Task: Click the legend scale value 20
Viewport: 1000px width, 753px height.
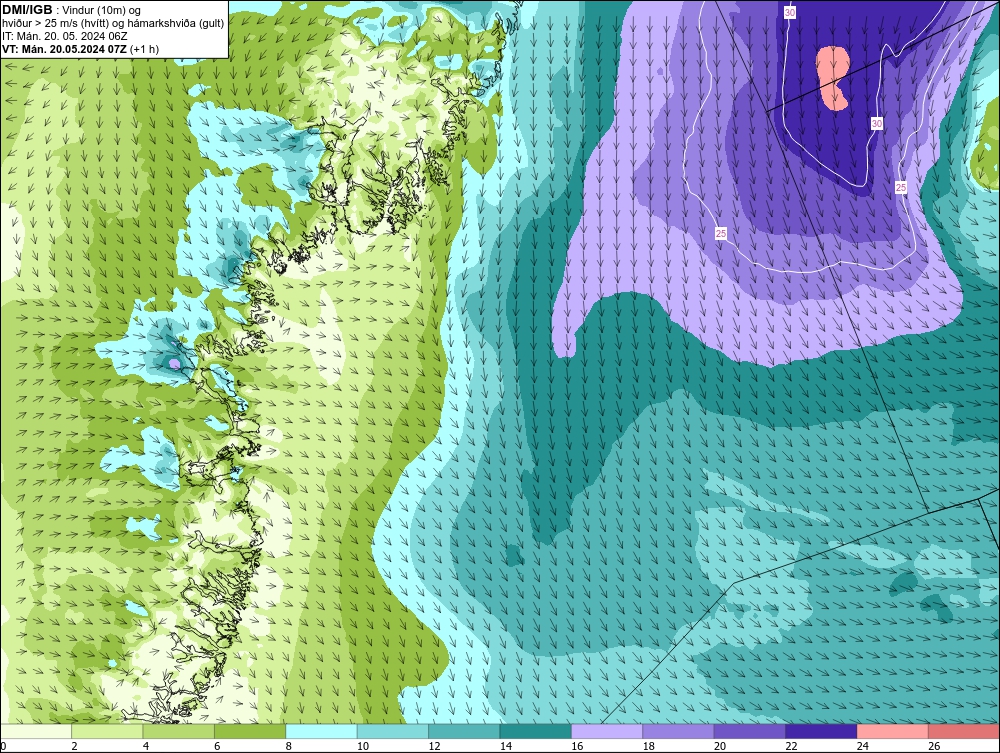Action: click(719, 746)
